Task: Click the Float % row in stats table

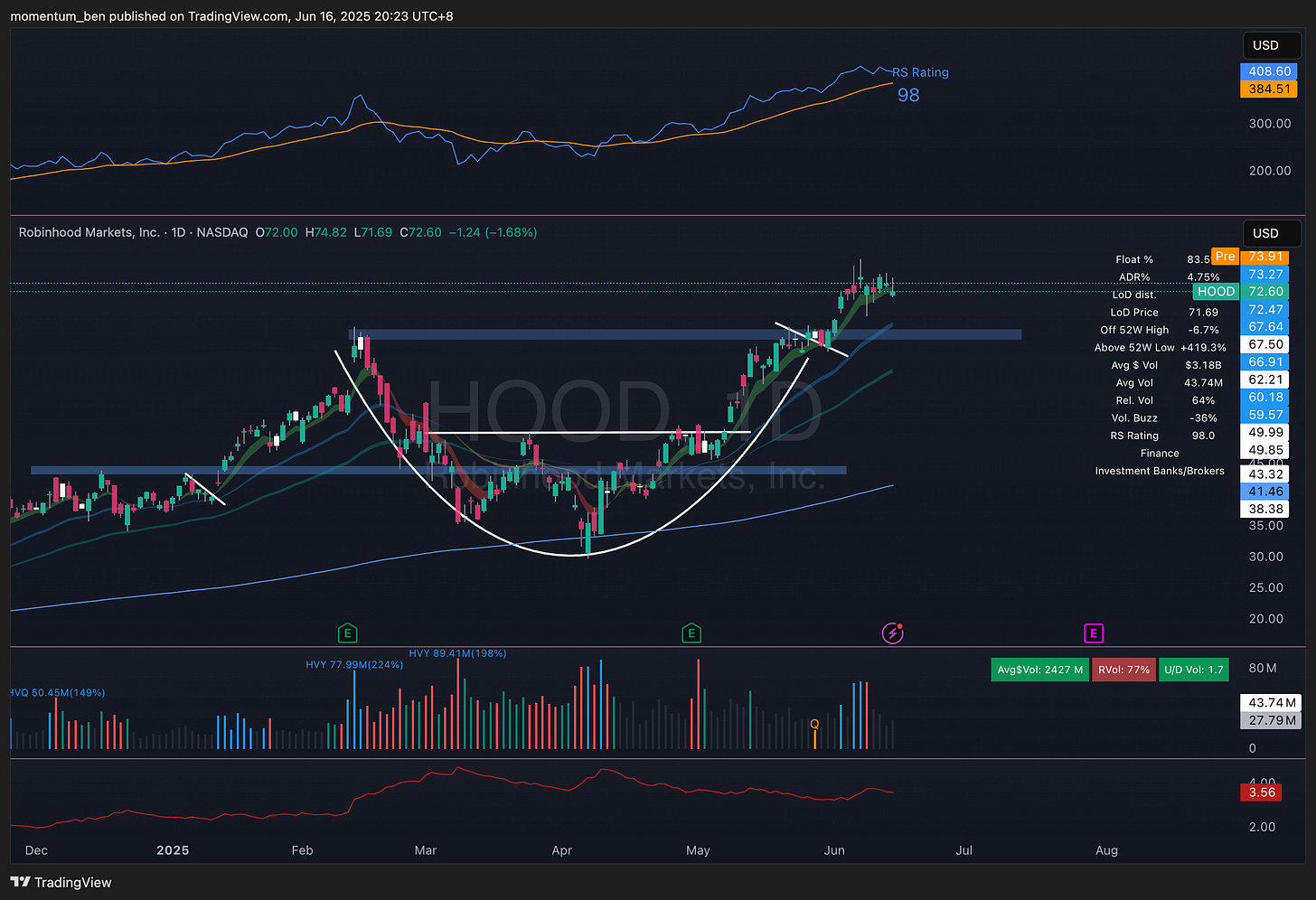Action: pos(1164,259)
